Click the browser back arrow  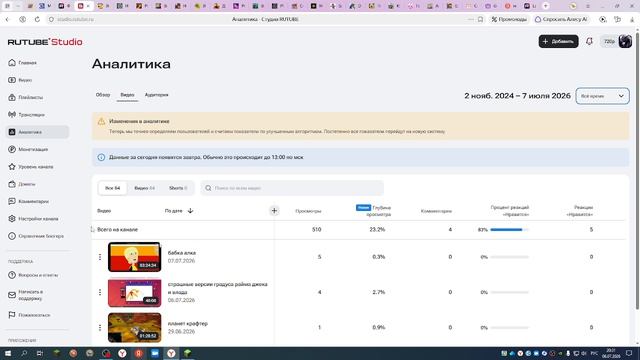coord(7,19)
